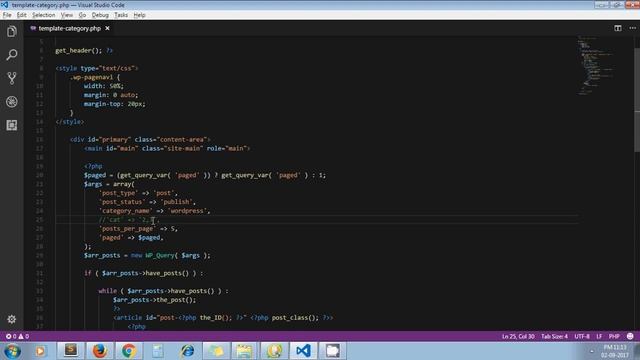Click the code minimap overview
Screen dimensions: 640x360
coord(595,65)
